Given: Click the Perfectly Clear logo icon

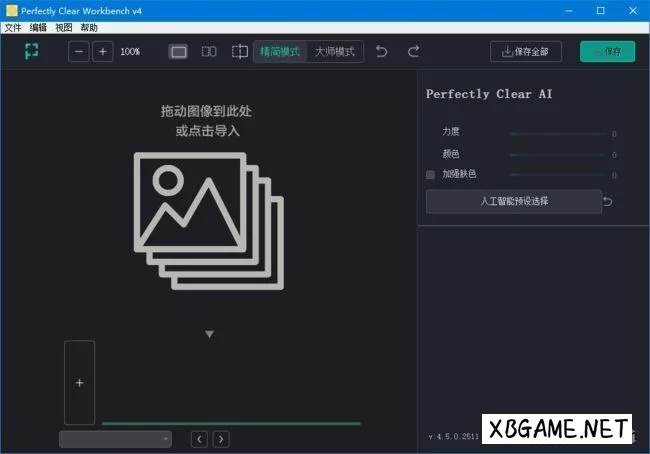Looking at the screenshot, I should click(x=31, y=51).
